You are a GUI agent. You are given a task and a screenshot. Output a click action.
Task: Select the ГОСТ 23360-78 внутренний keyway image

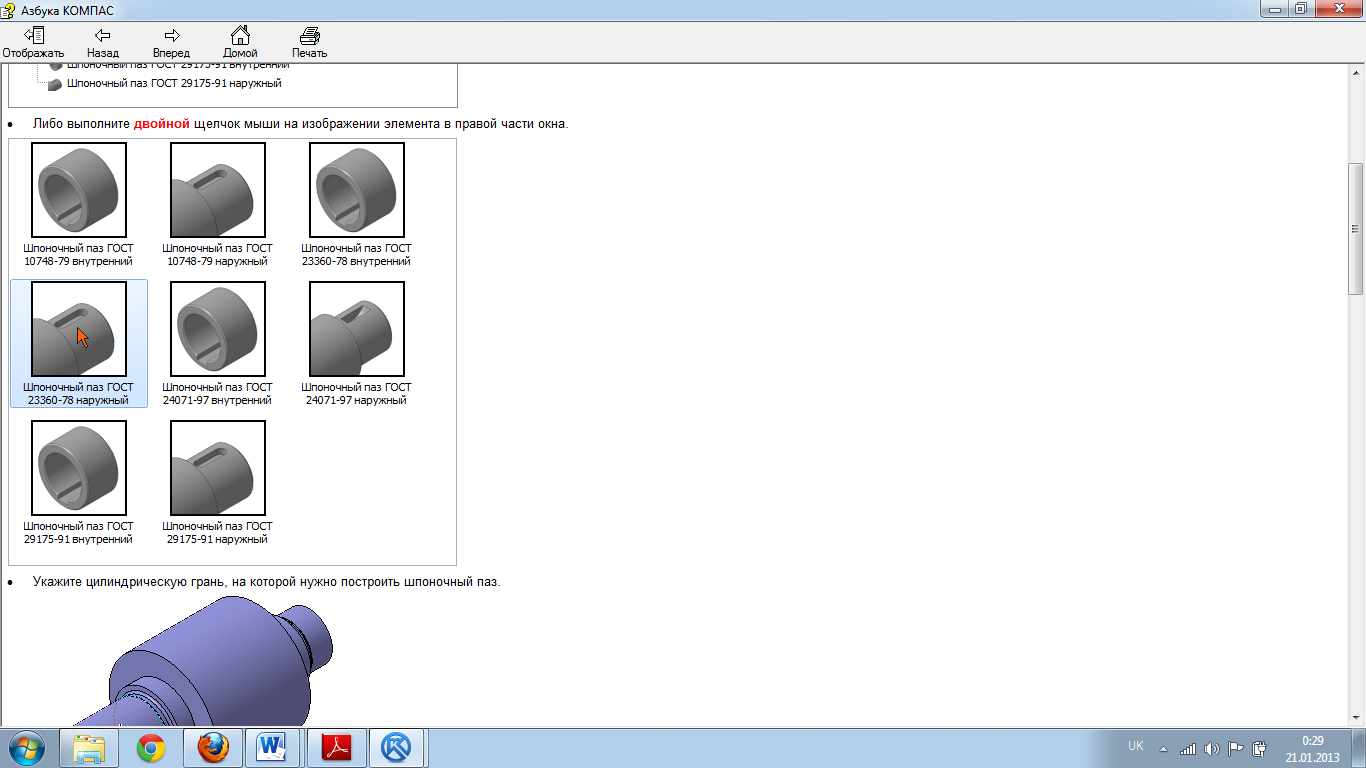point(357,190)
